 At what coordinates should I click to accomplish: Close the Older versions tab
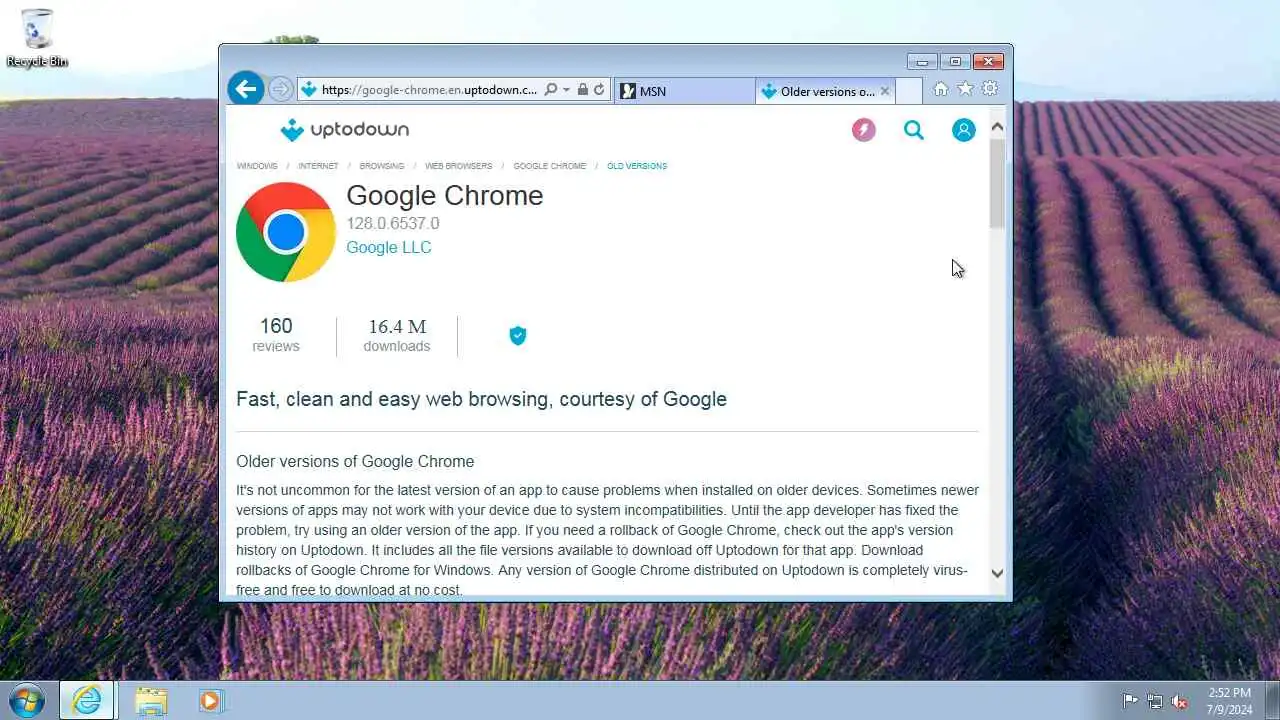coord(884,91)
